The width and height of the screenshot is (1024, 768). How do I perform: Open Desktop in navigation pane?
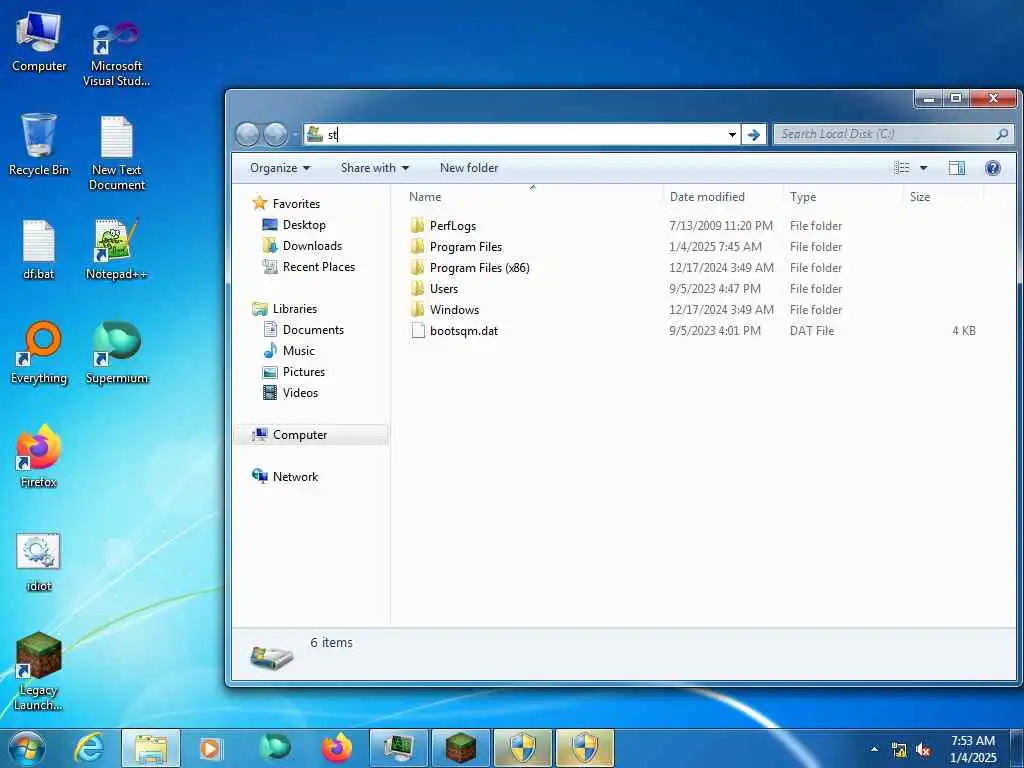pos(294,225)
